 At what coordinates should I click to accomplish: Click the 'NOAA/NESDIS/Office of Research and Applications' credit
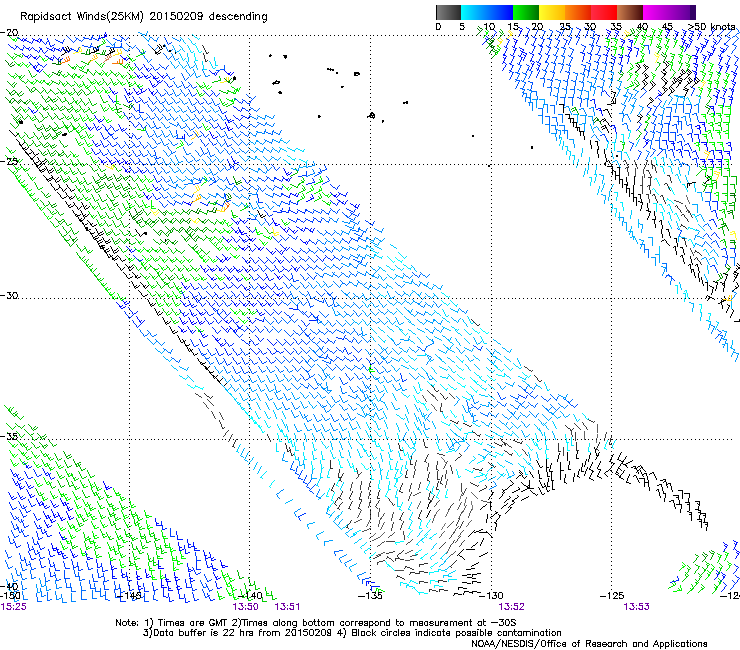(589, 644)
